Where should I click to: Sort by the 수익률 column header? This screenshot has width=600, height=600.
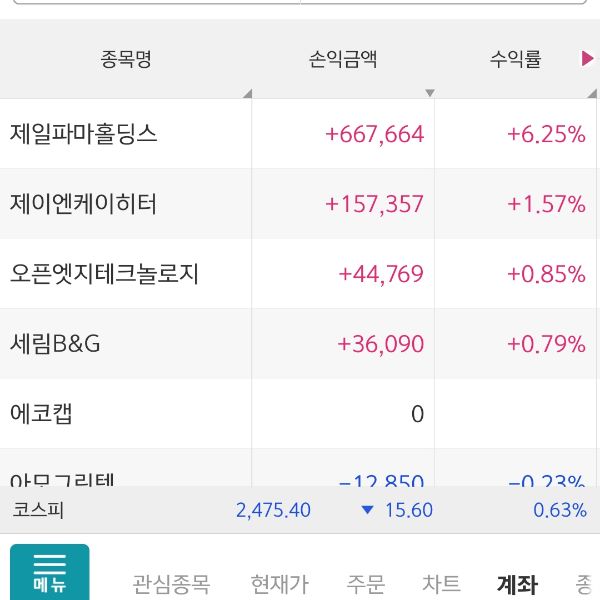(x=515, y=60)
